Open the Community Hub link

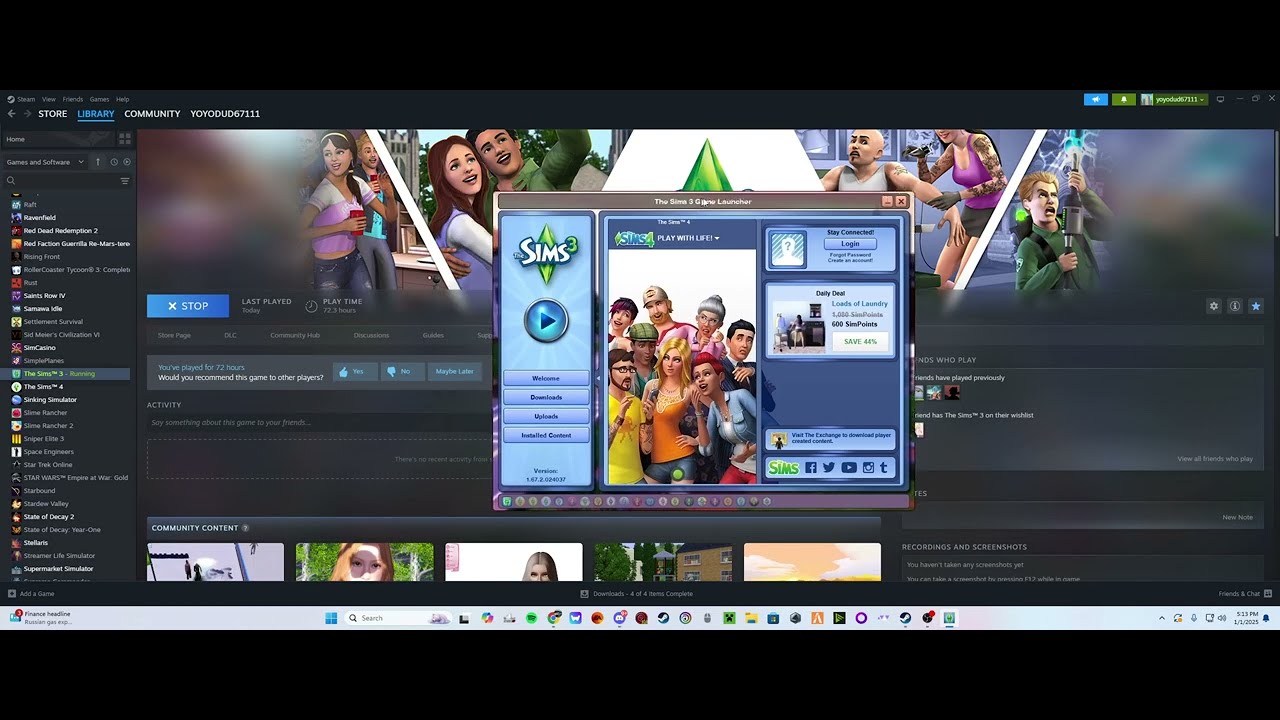coord(295,335)
